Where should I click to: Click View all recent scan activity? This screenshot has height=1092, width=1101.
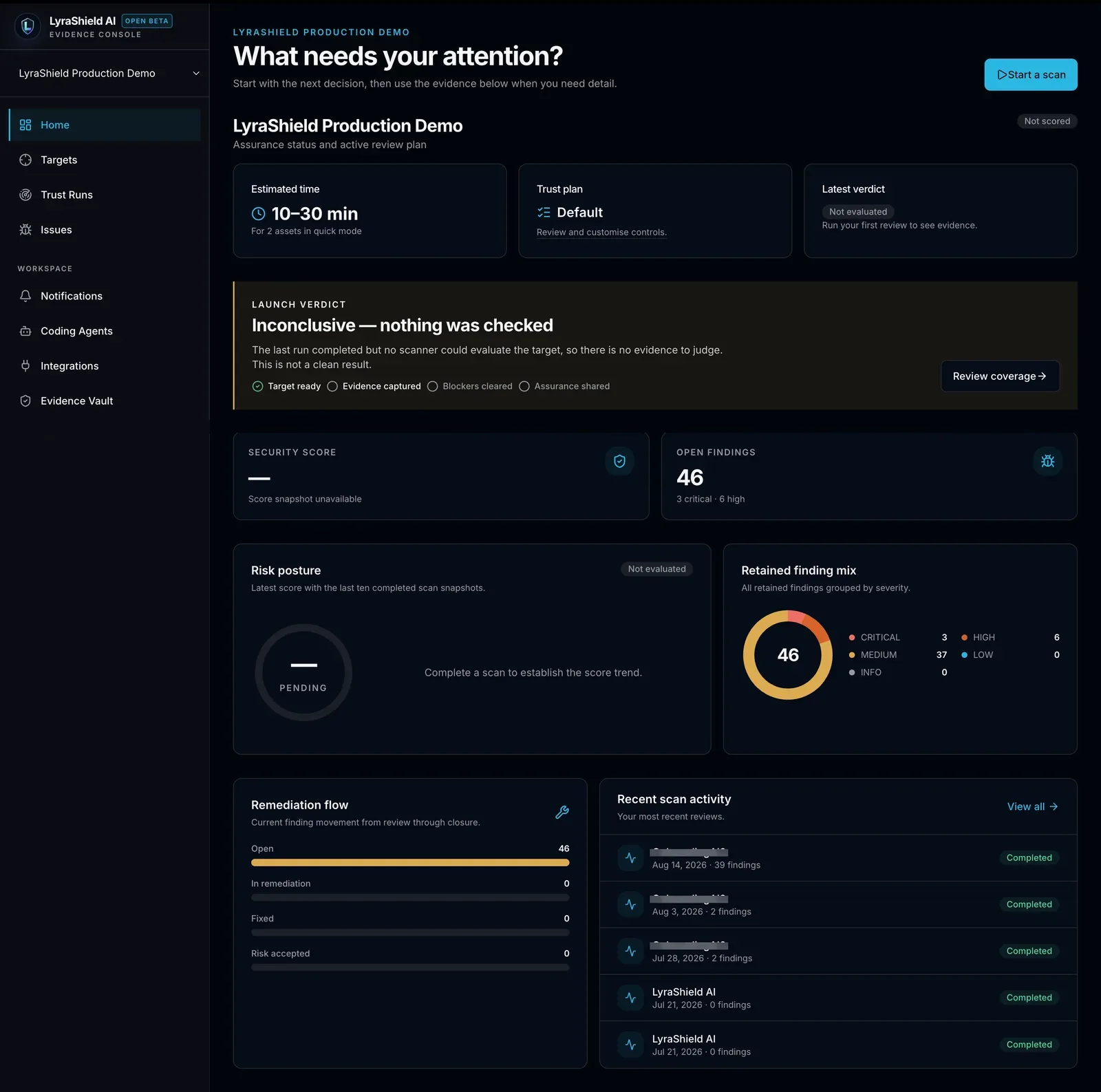coord(1032,806)
